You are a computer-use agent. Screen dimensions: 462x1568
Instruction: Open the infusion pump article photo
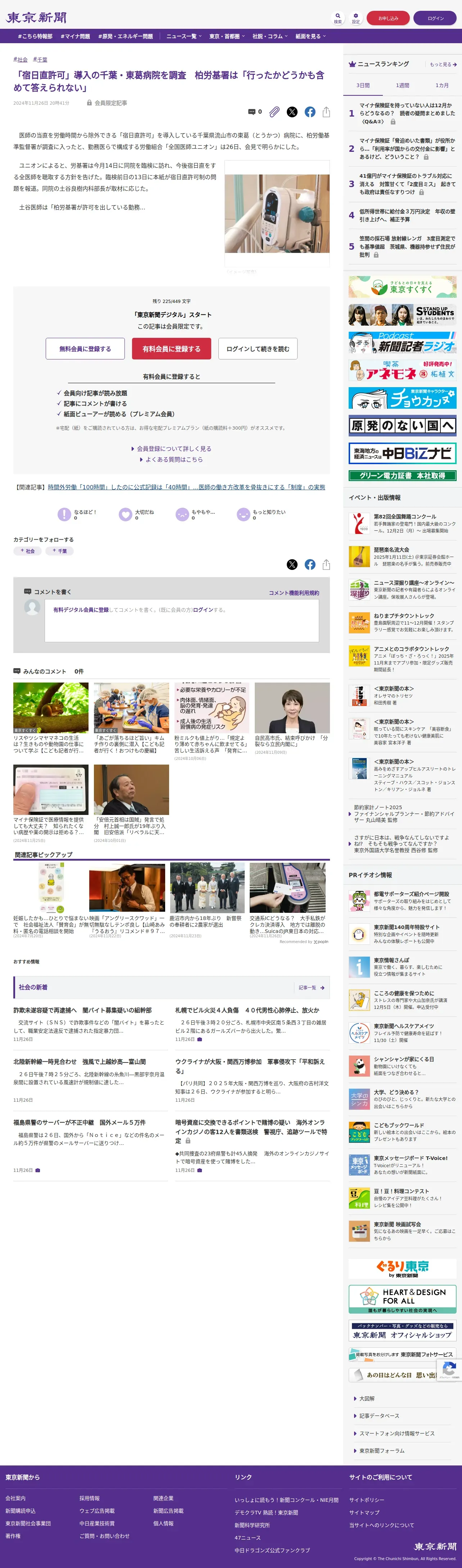(277, 214)
